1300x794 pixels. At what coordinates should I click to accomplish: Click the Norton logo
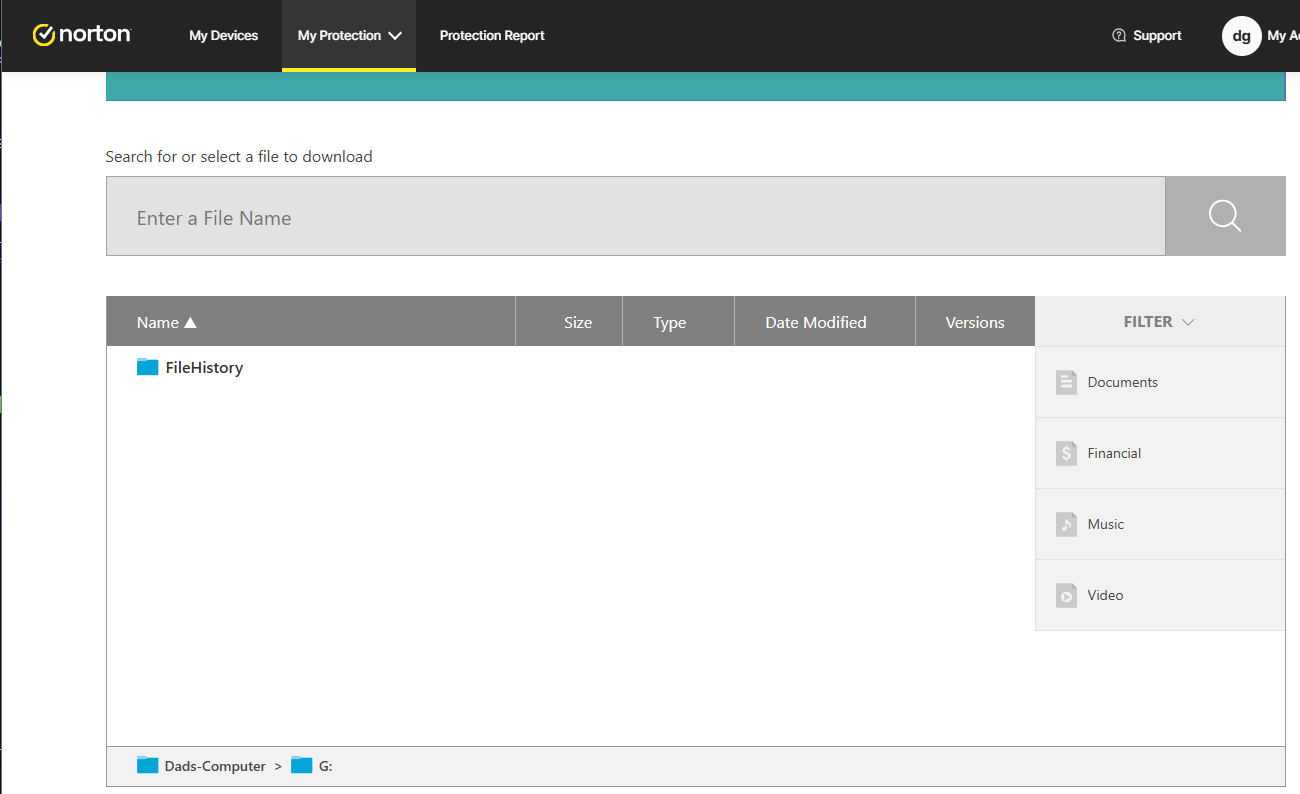pos(82,35)
